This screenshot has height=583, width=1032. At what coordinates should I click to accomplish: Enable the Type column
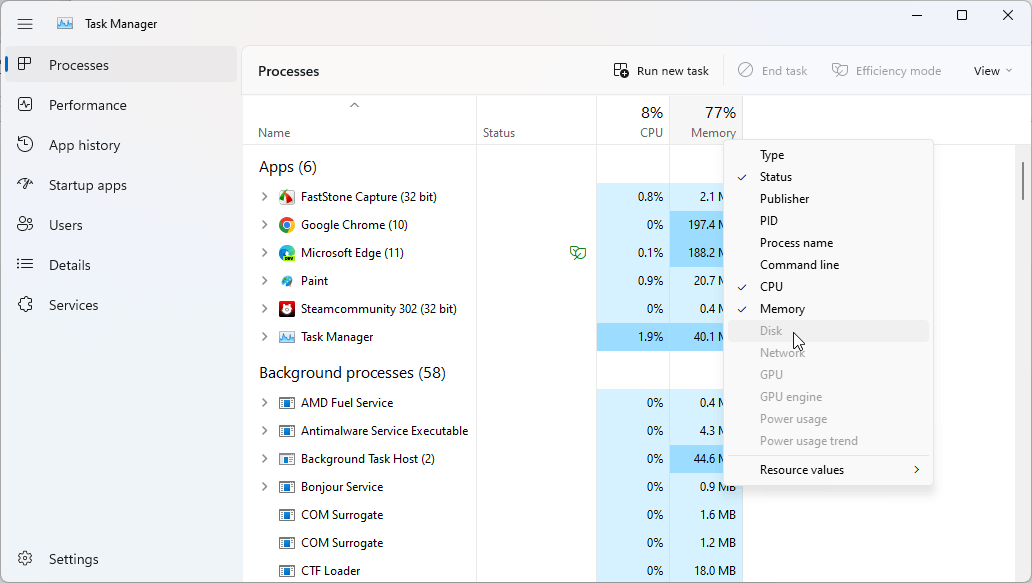[829, 155]
